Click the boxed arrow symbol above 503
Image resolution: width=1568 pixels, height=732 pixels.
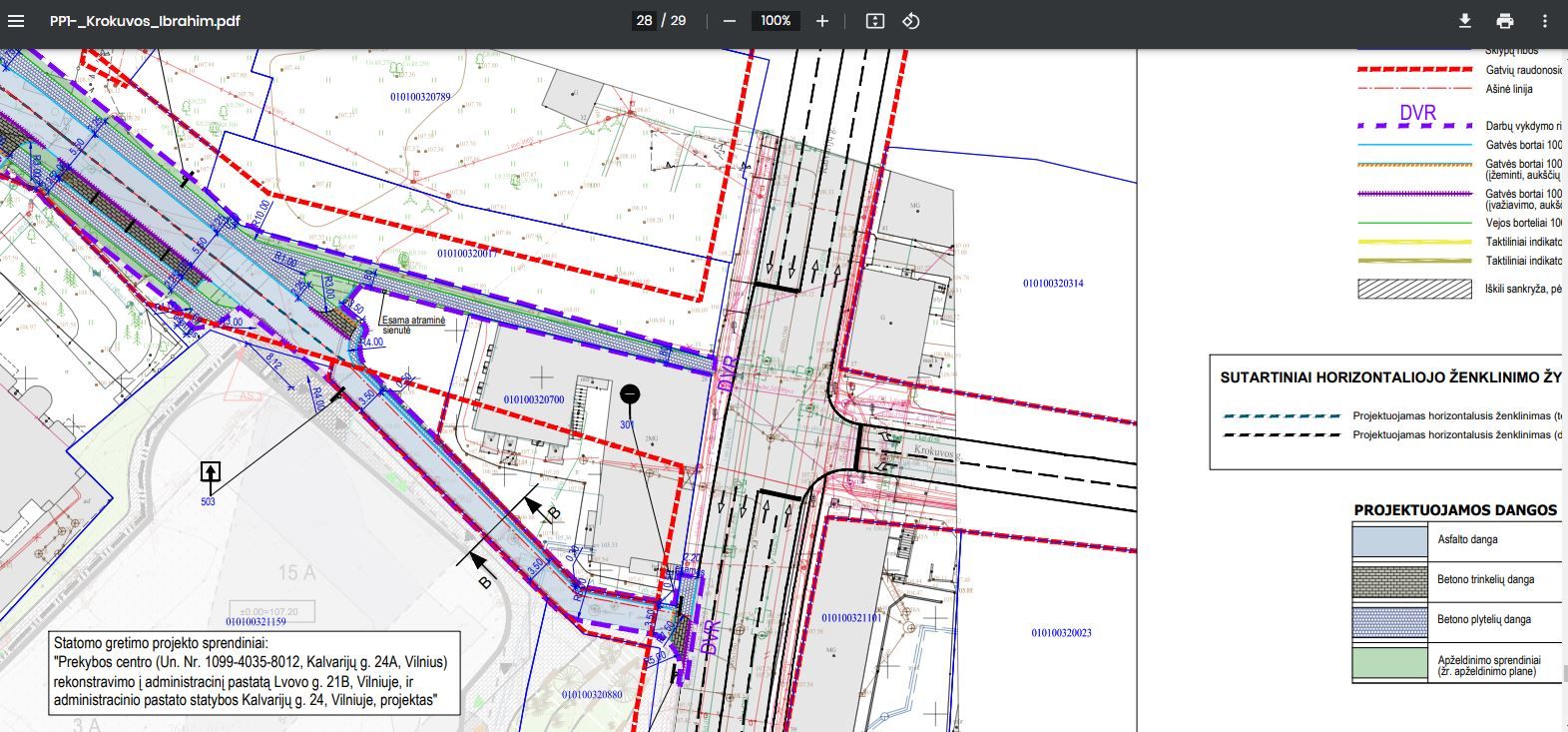coord(210,471)
